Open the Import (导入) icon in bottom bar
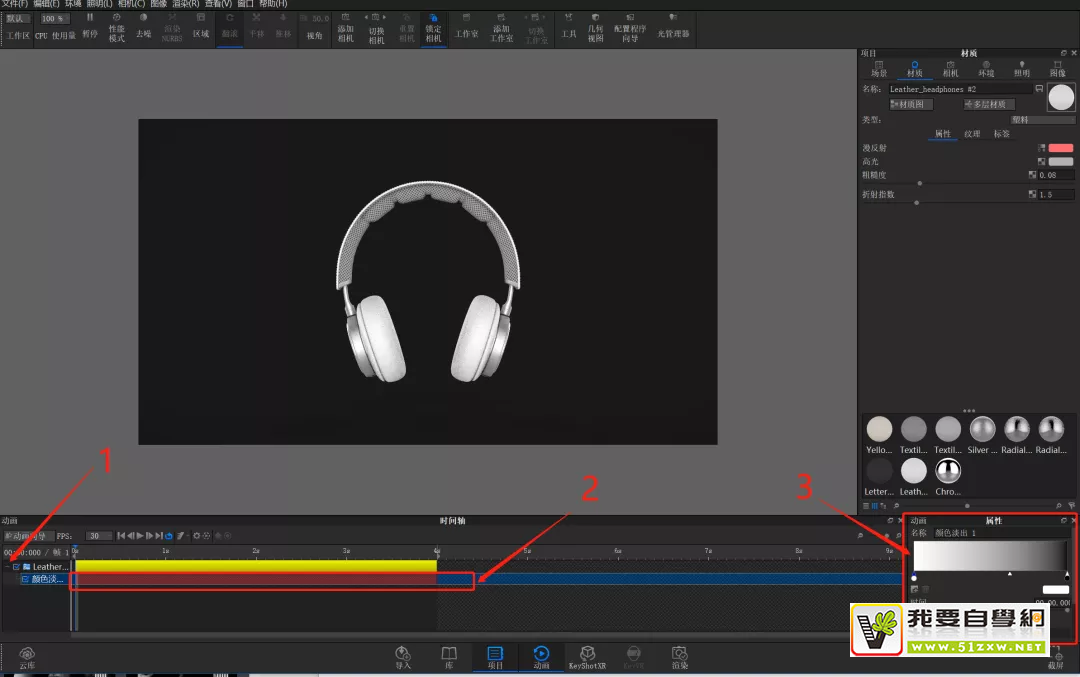The width and height of the screenshot is (1080, 677). (403, 656)
